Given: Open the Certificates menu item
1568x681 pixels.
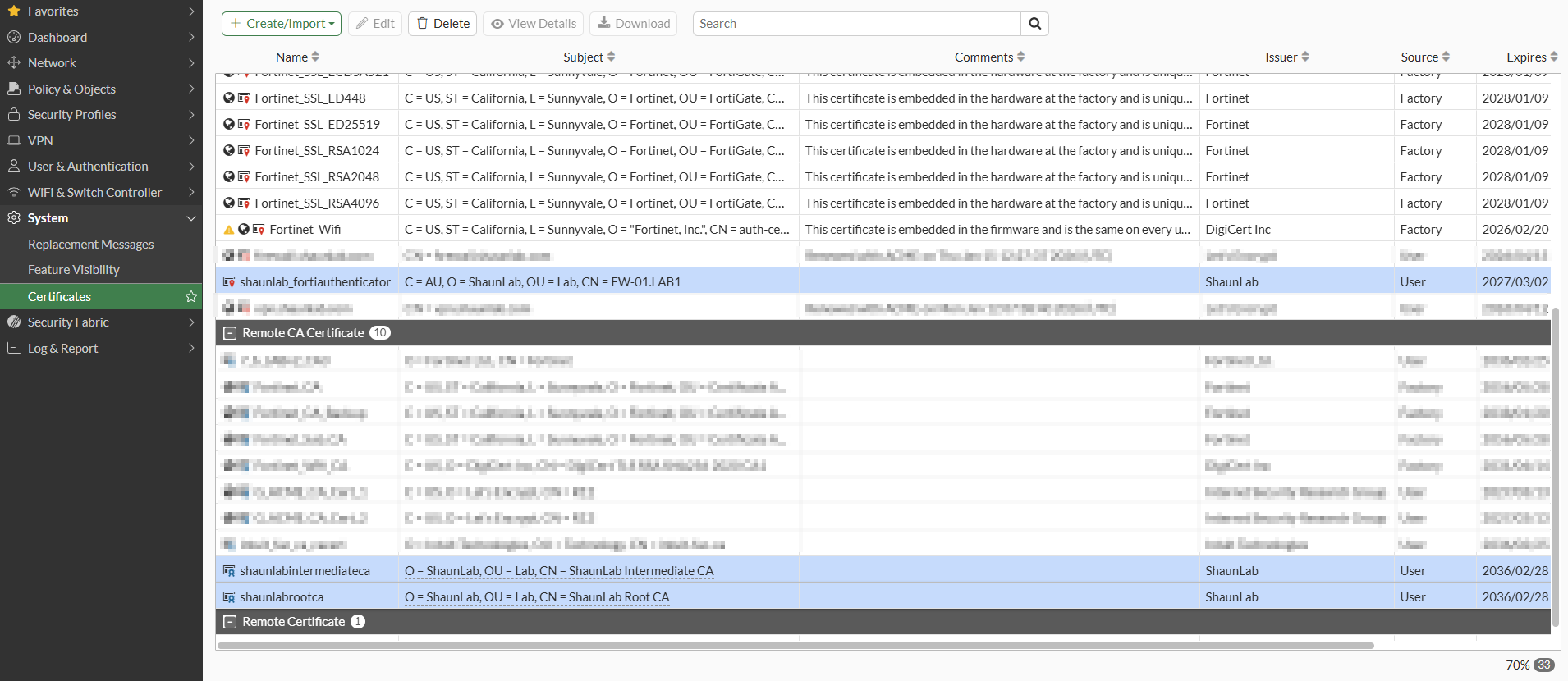Looking at the screenshot, I should click(x=101, y=296).
